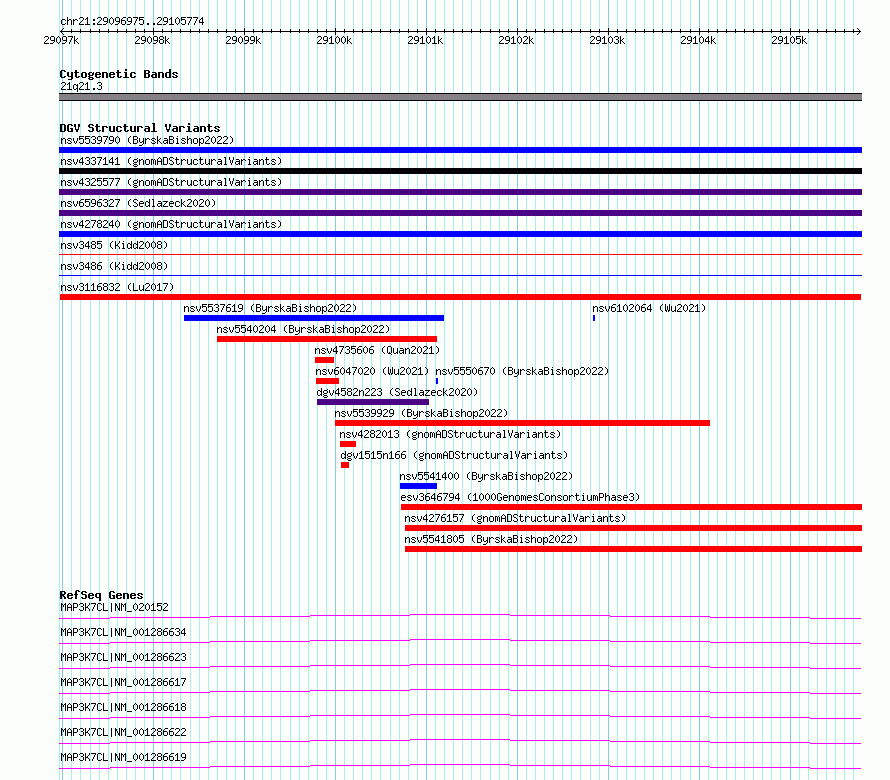890x780 pixels.
Task: Click the nsv3485 (Kidd2008) label
Action: pos(114,245)
